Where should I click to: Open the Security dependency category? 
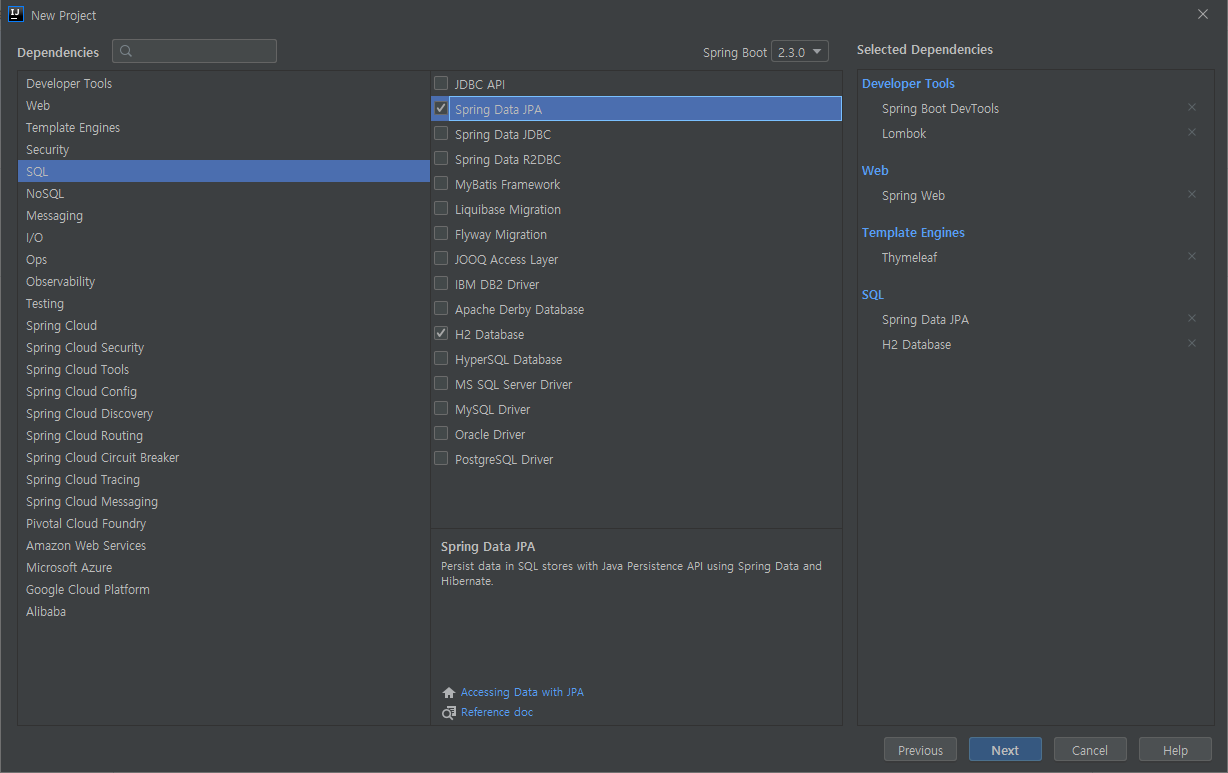[47, 149]
